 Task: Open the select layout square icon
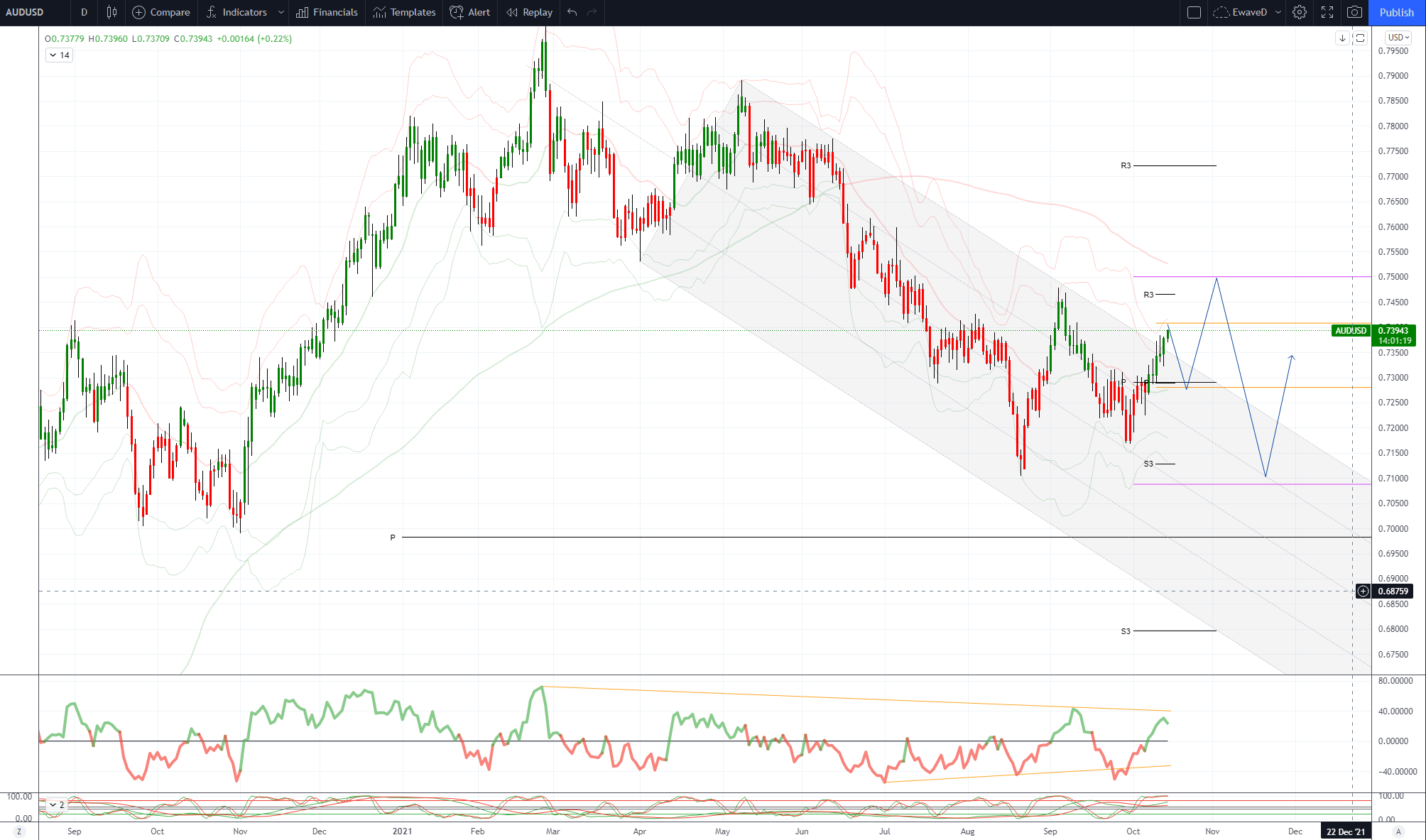click(x=1194, y=12)
